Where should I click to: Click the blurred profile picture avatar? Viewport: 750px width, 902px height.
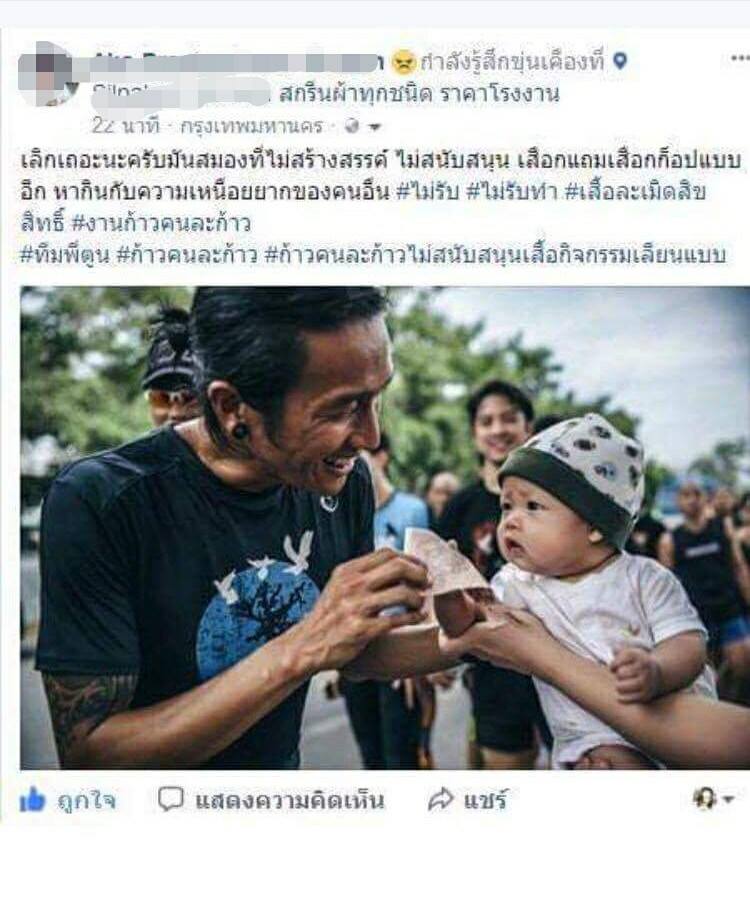click(47, 75)
